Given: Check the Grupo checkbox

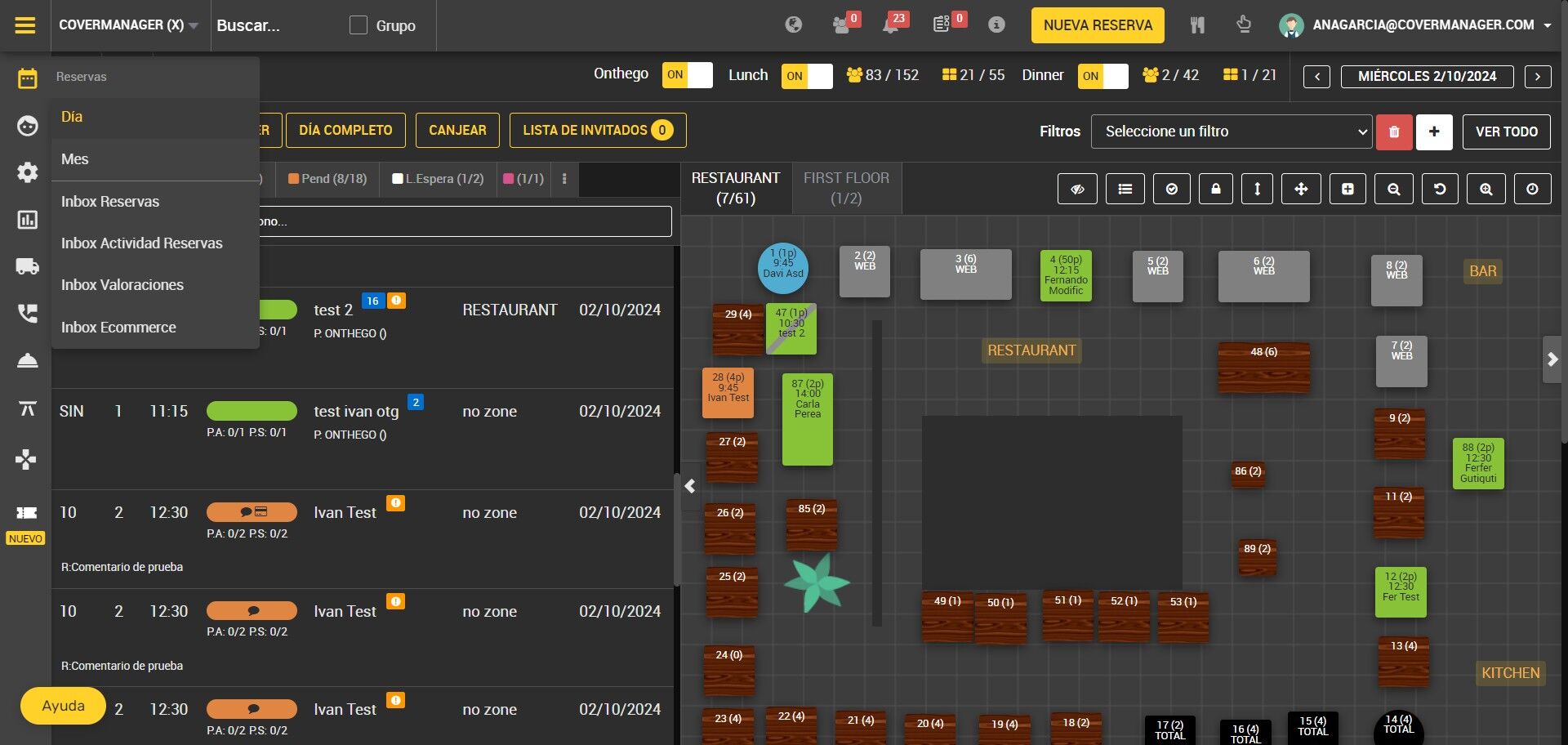Looking at the screenshot, I should point(358,25).
